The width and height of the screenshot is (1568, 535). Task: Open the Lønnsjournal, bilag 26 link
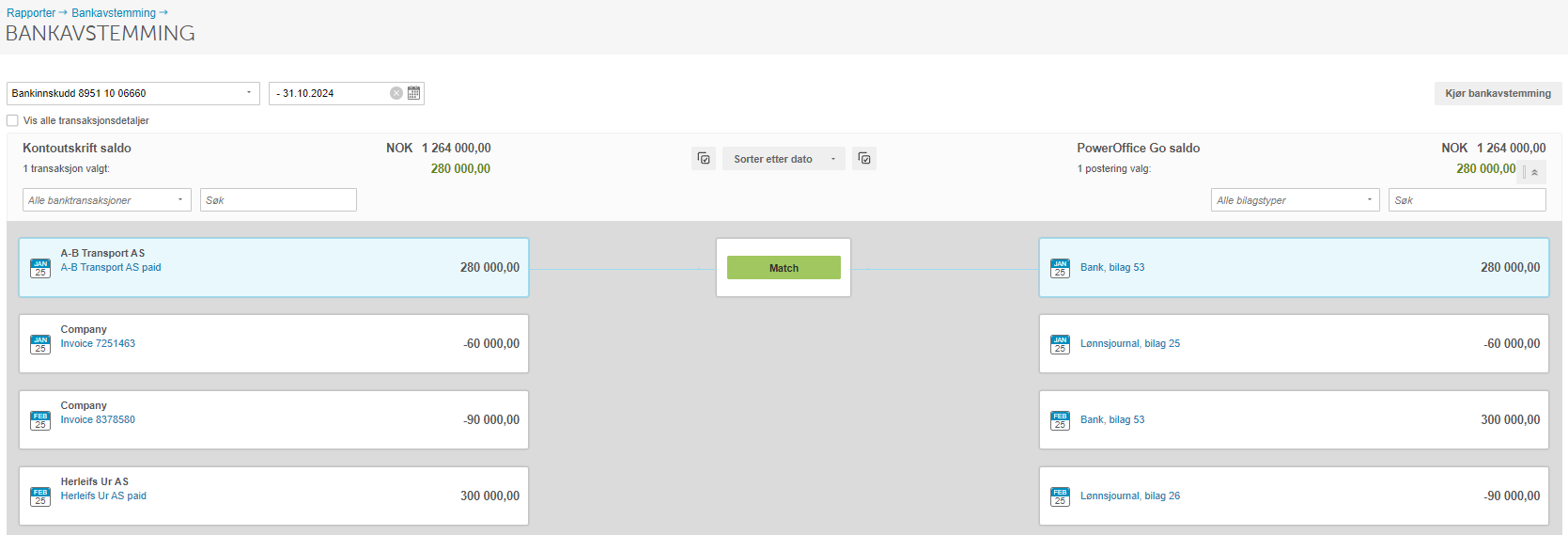coord(1130,496)
